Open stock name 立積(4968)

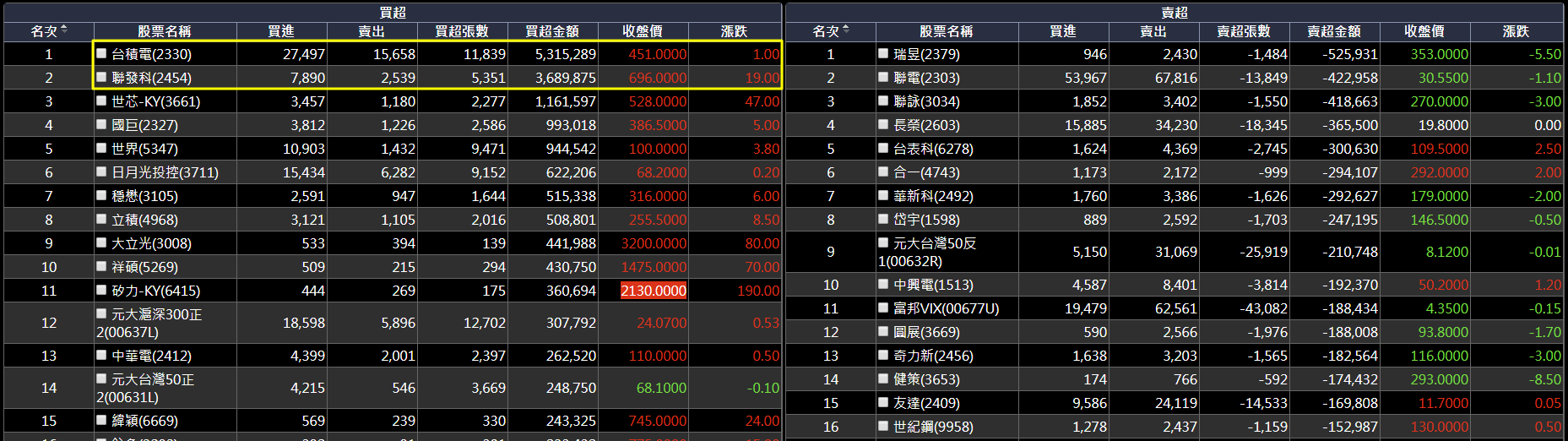(145, 220)
